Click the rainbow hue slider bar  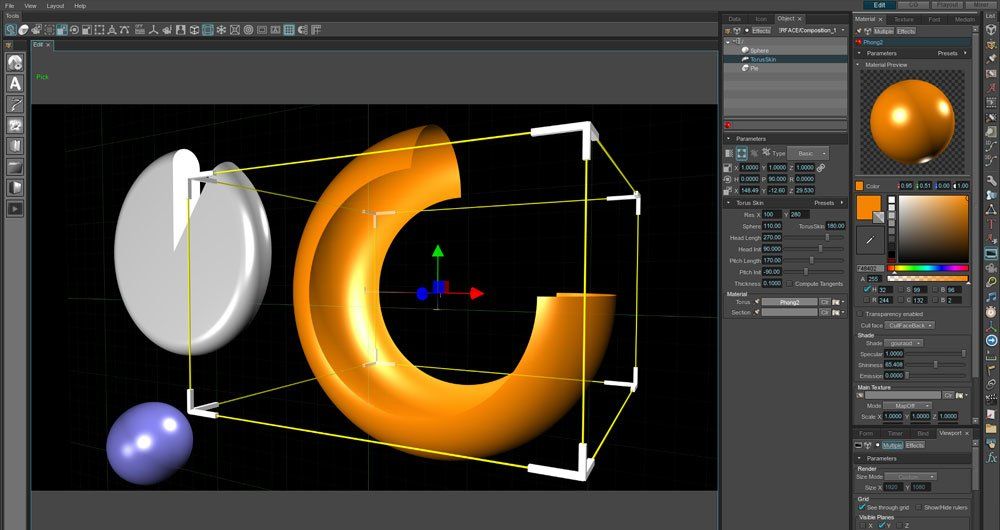point(928,268)
